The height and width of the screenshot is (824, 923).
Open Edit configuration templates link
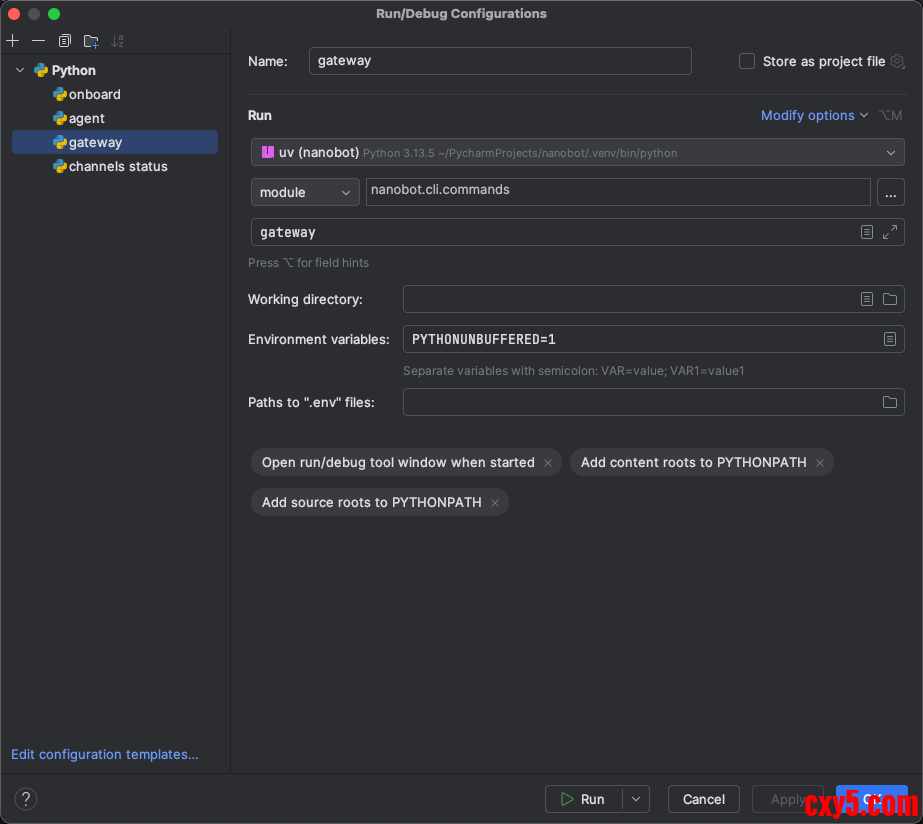pos(105,754)
